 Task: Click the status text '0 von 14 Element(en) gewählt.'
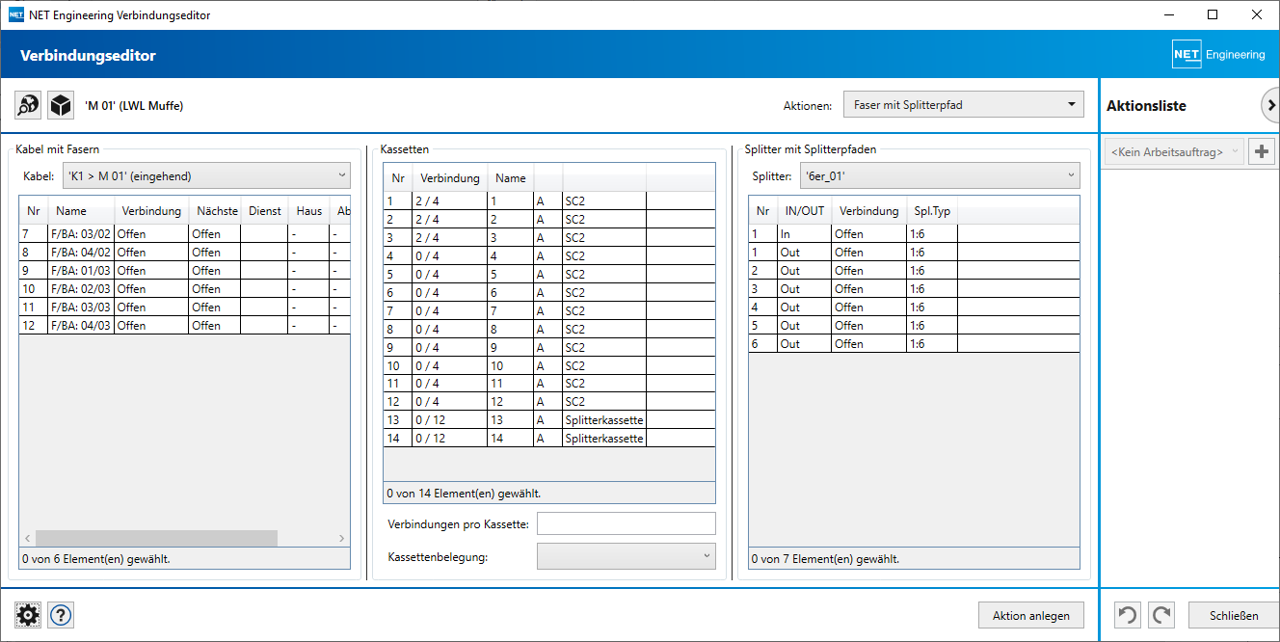[x=464, y=493]
